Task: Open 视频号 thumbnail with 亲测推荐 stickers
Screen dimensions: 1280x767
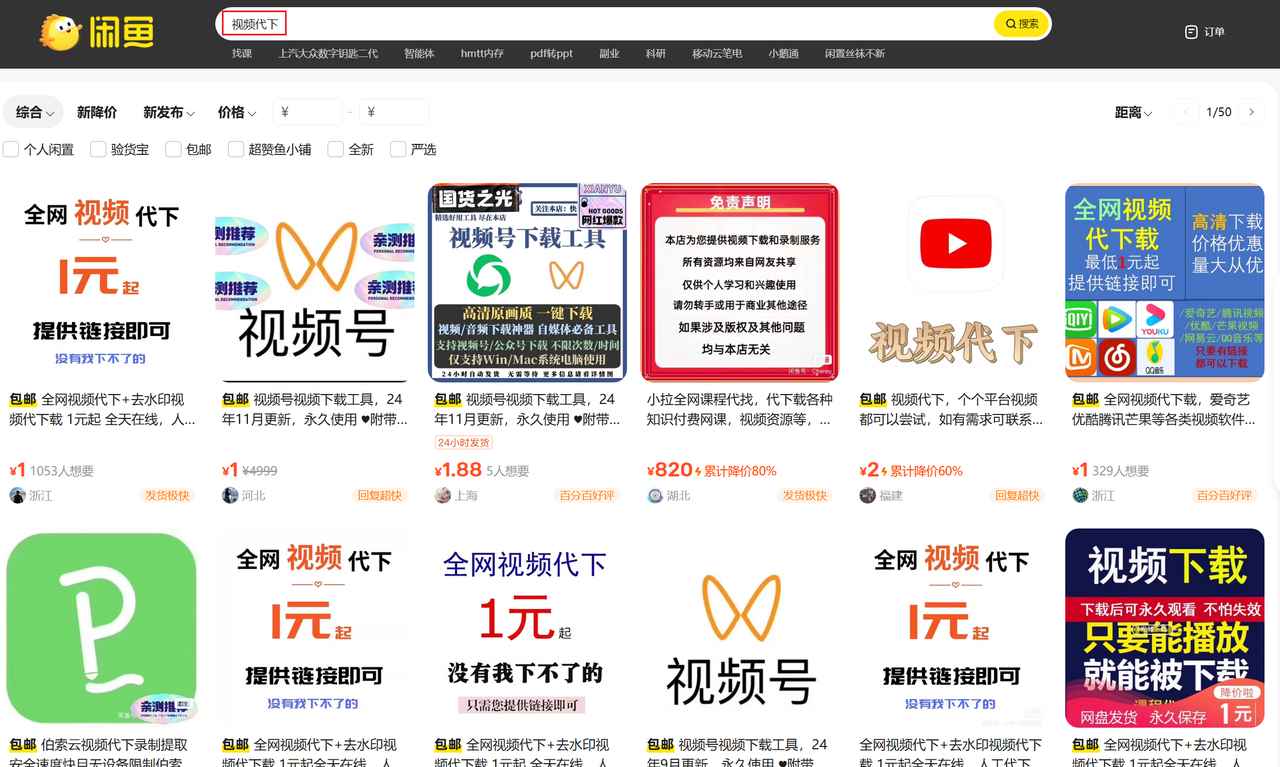Action: 315,282
